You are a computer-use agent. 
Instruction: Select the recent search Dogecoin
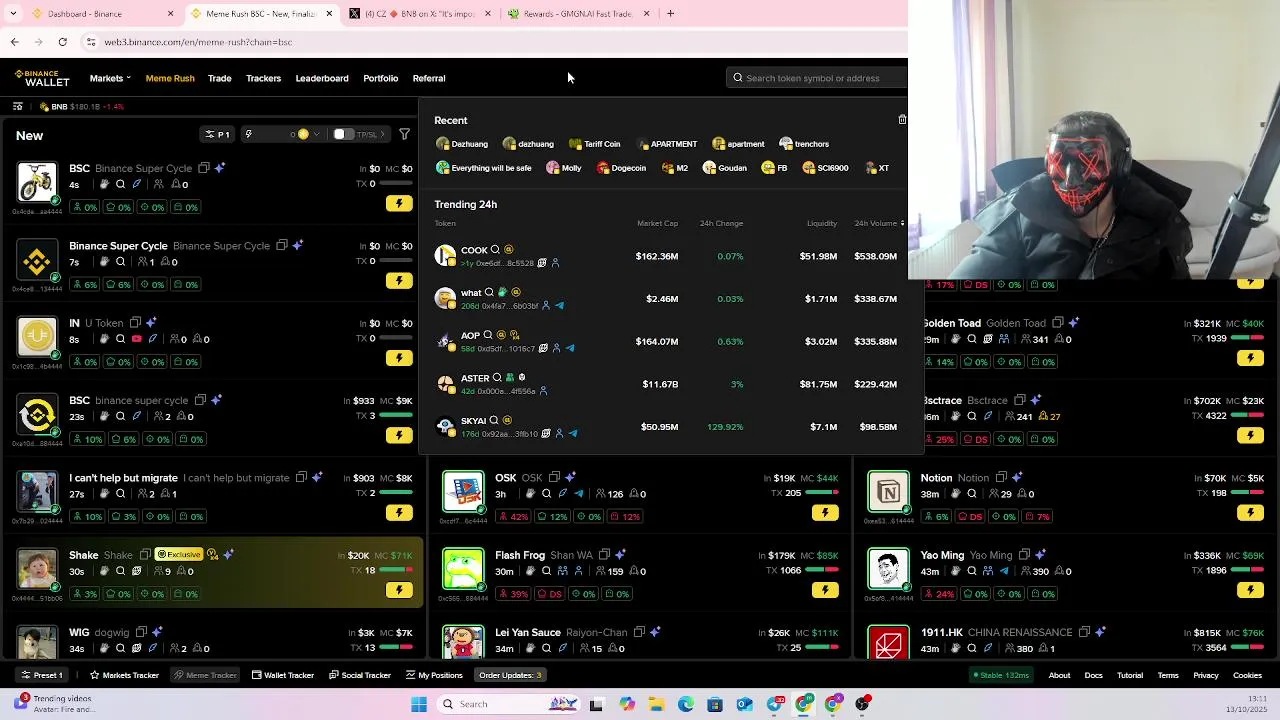pos(621,168)
